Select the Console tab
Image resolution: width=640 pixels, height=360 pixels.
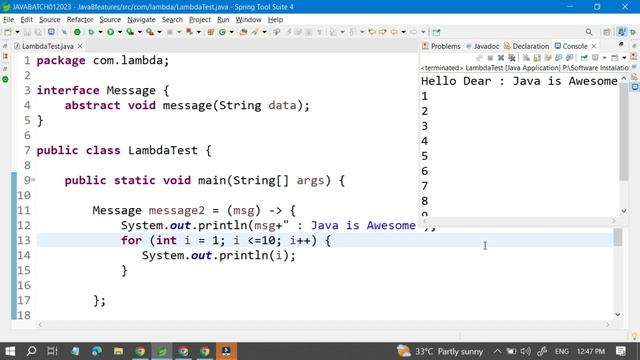pyautogui.click(x=571, y=46)
